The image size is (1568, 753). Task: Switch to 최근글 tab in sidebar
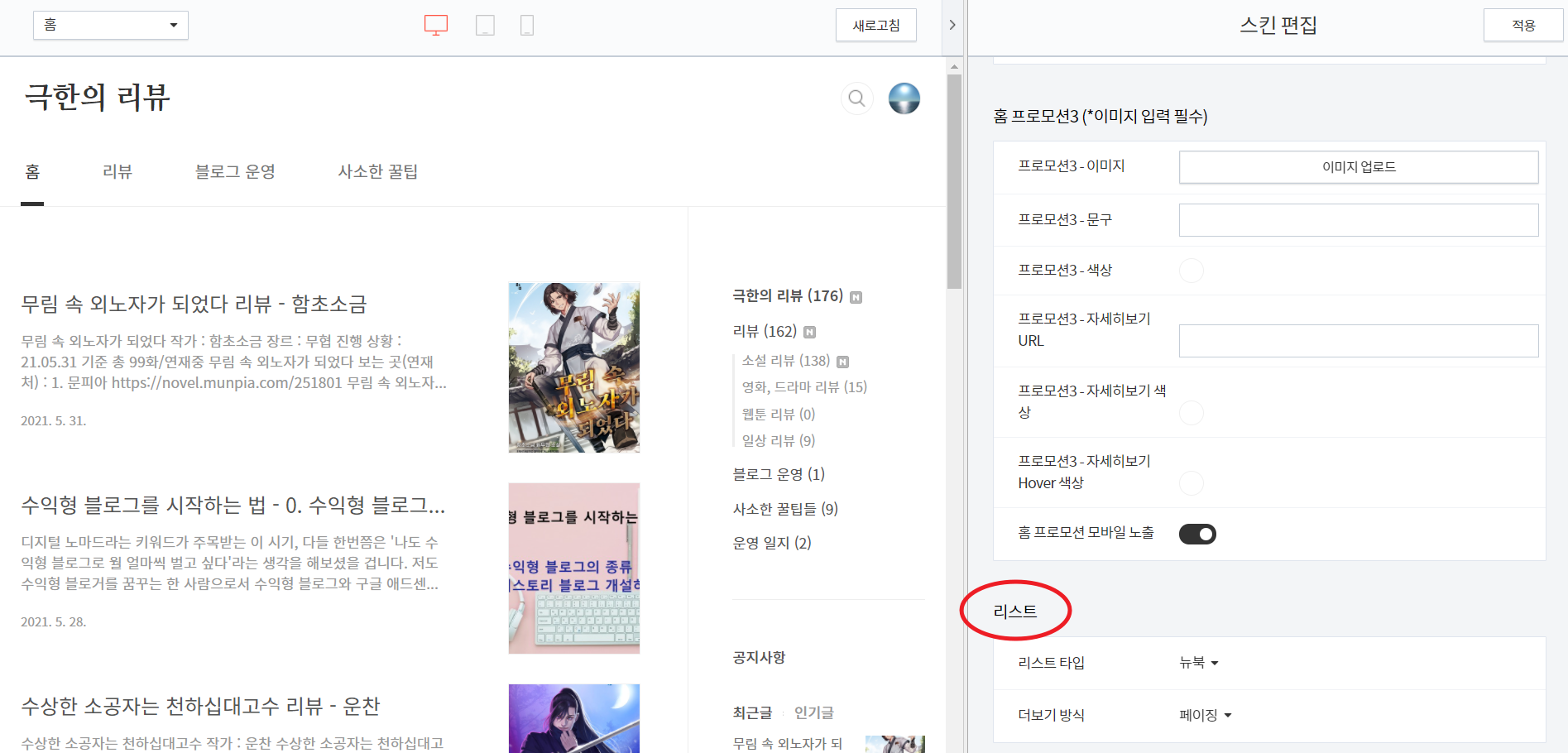click(x=752, y=712)
